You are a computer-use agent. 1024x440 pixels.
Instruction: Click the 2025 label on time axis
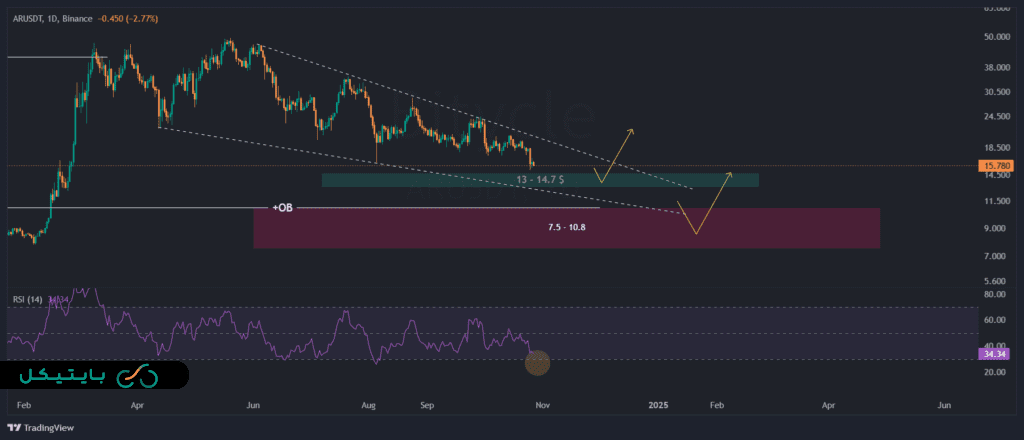point(657,407)
